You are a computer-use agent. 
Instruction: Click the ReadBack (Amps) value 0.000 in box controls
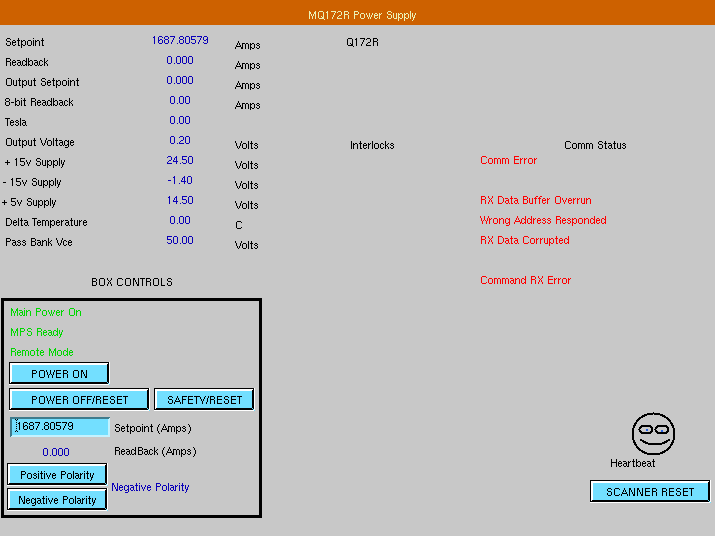click(x=56, y=452)
